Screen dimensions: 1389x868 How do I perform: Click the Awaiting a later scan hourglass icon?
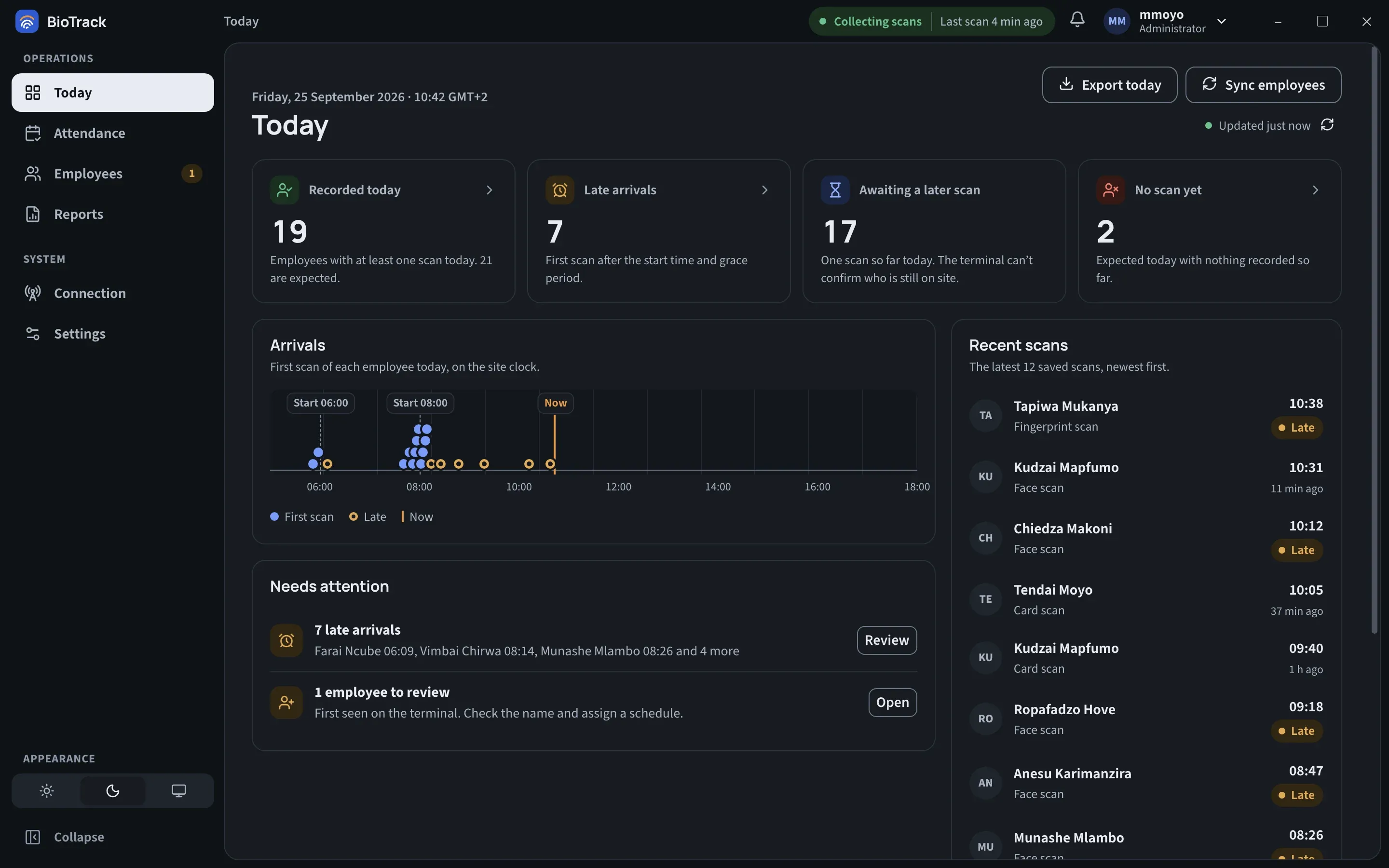tap(835, 190)
